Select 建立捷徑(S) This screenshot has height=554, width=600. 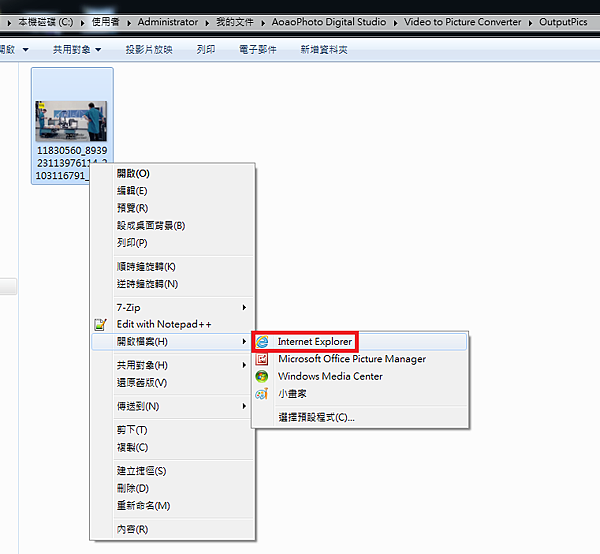tap(173, 471)
